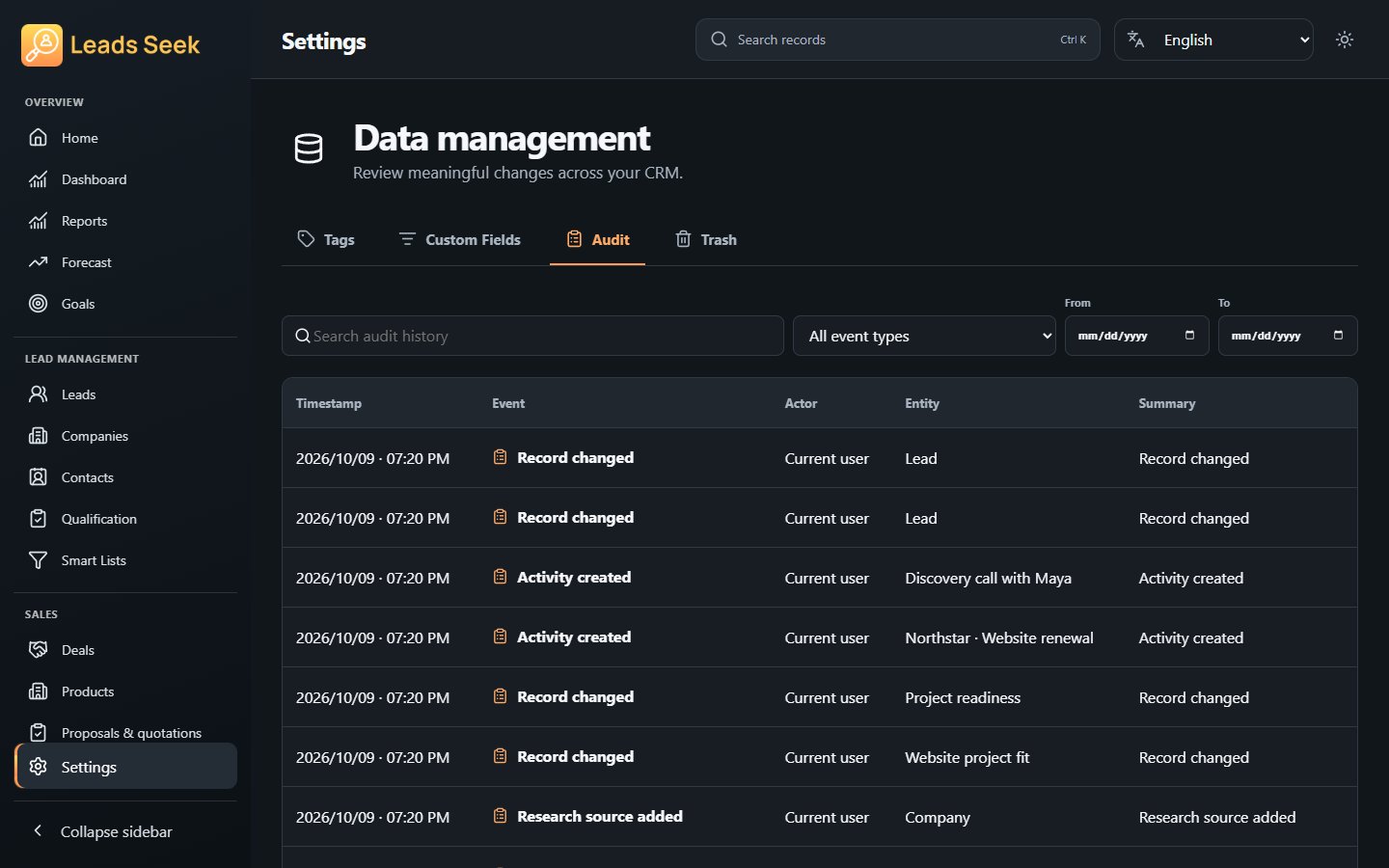Open Home from the sidebar

tap(125, 138)
